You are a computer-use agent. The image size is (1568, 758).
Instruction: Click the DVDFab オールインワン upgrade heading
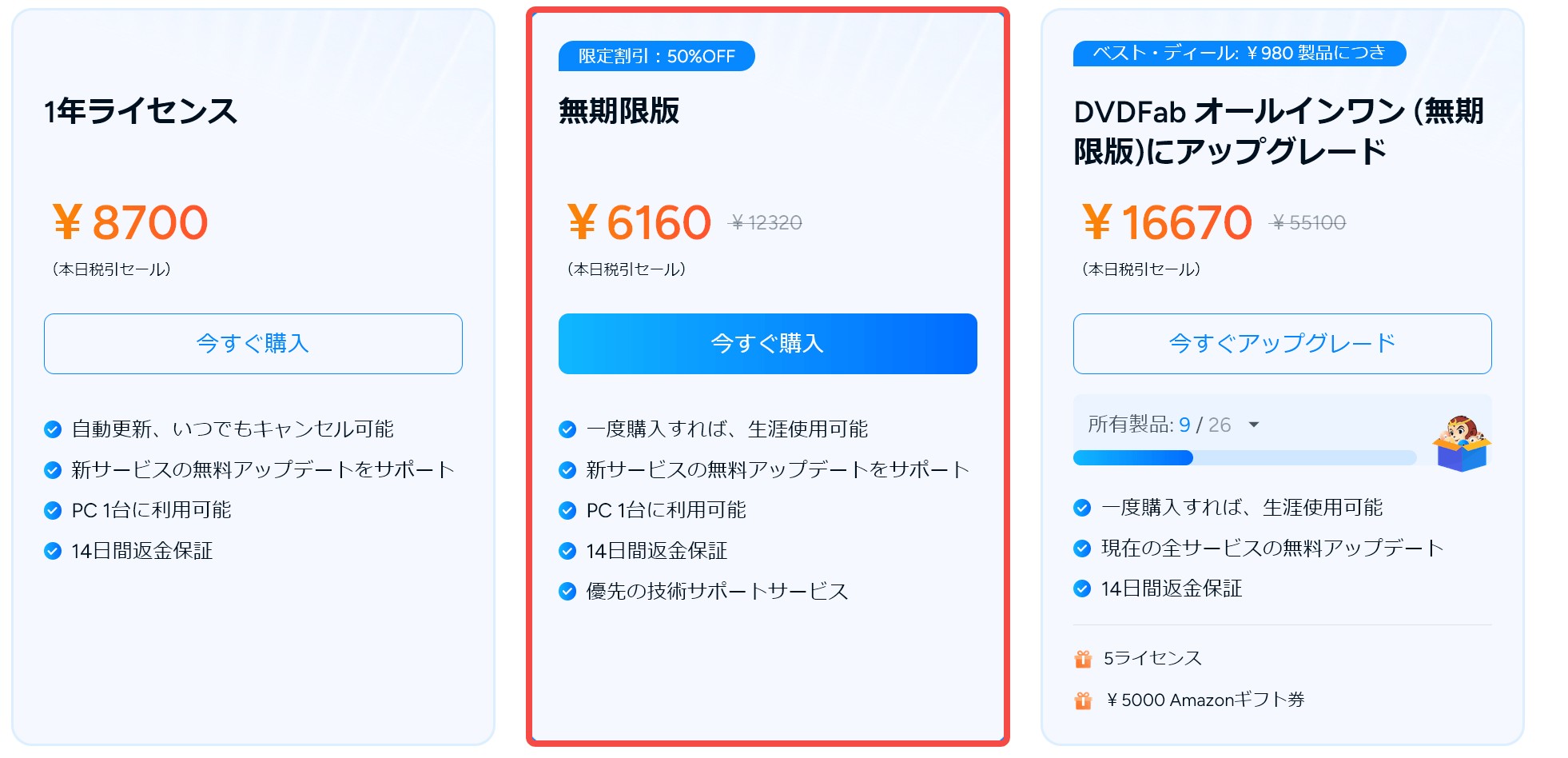[x=1278, y=131]
